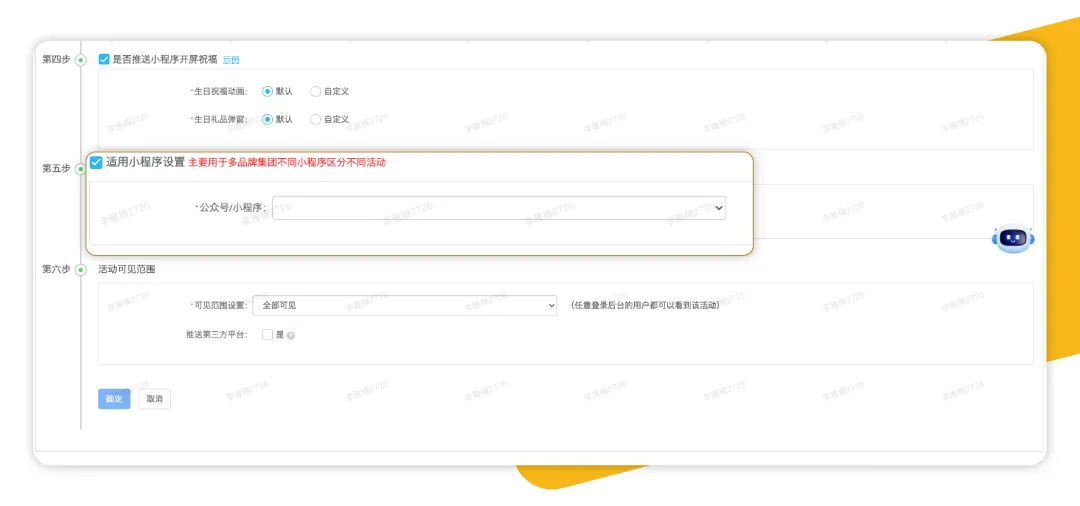Click the 取消 cancel button
The image size is (1080, 506).
point(154,399)
